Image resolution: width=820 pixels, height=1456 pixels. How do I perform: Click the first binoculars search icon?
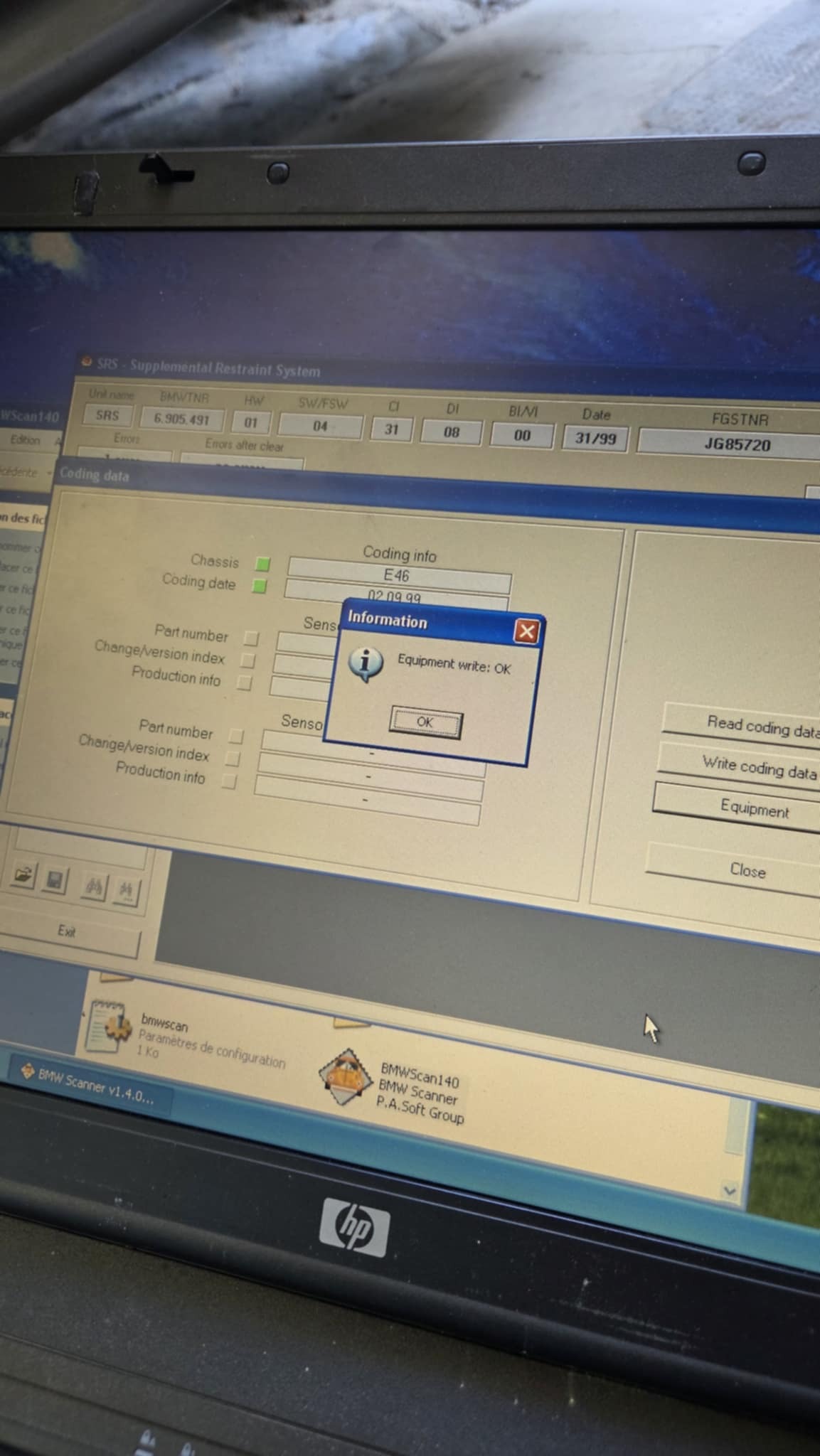pyautogui.click(x=95, y=887)
